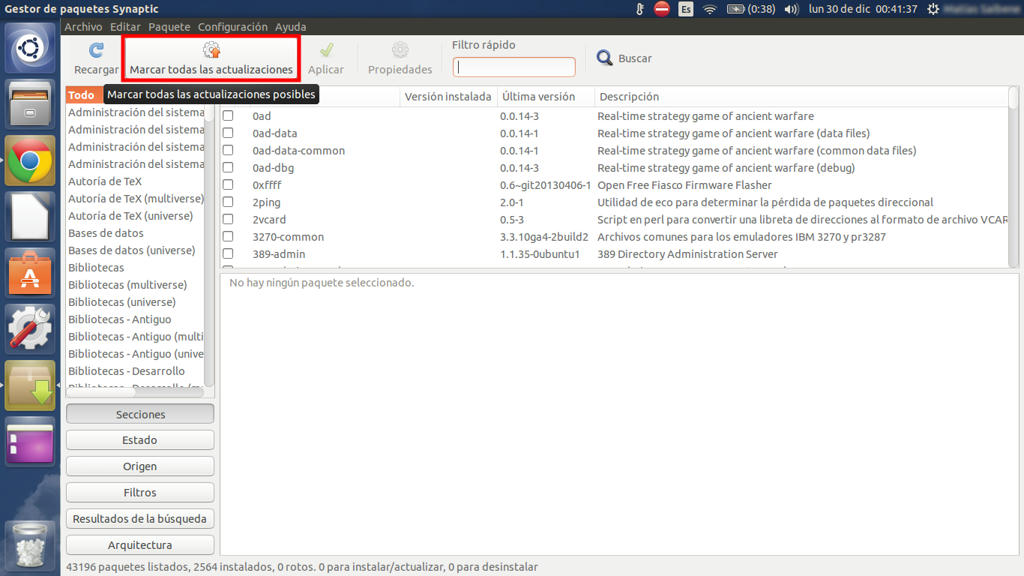Open the Trash in the launcher
1024x576 pixels.
pyautogui.click(x=29, y=544)
